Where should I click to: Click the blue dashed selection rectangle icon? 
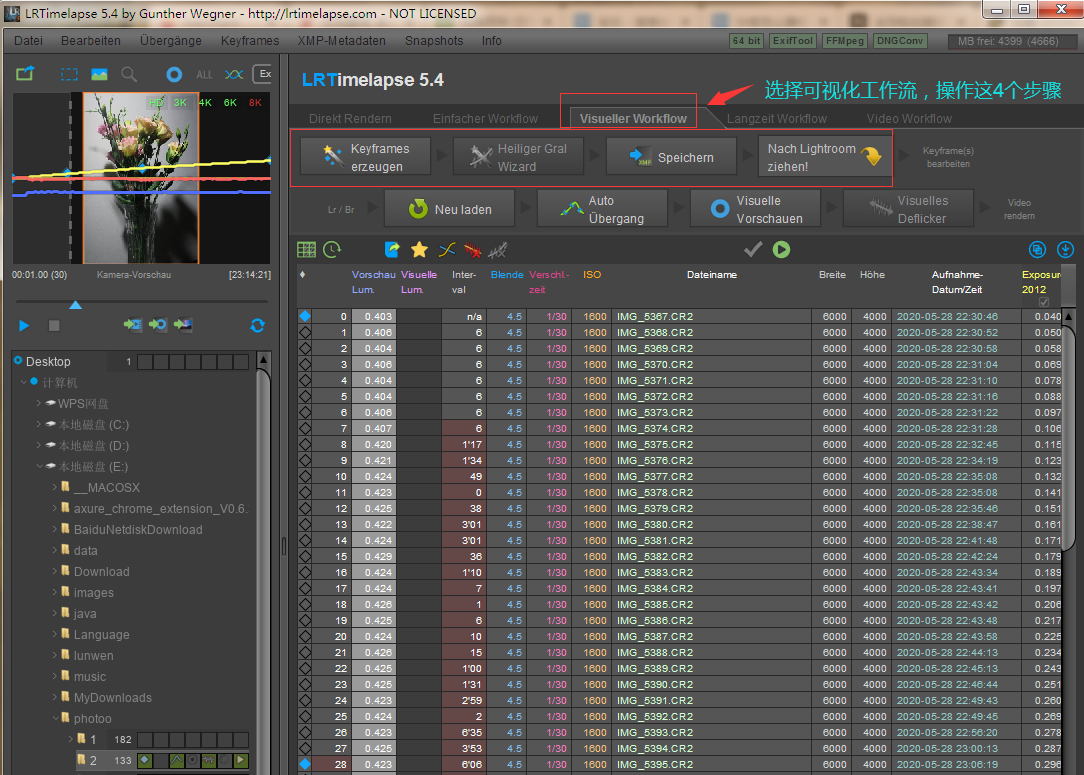coord(69,74)
